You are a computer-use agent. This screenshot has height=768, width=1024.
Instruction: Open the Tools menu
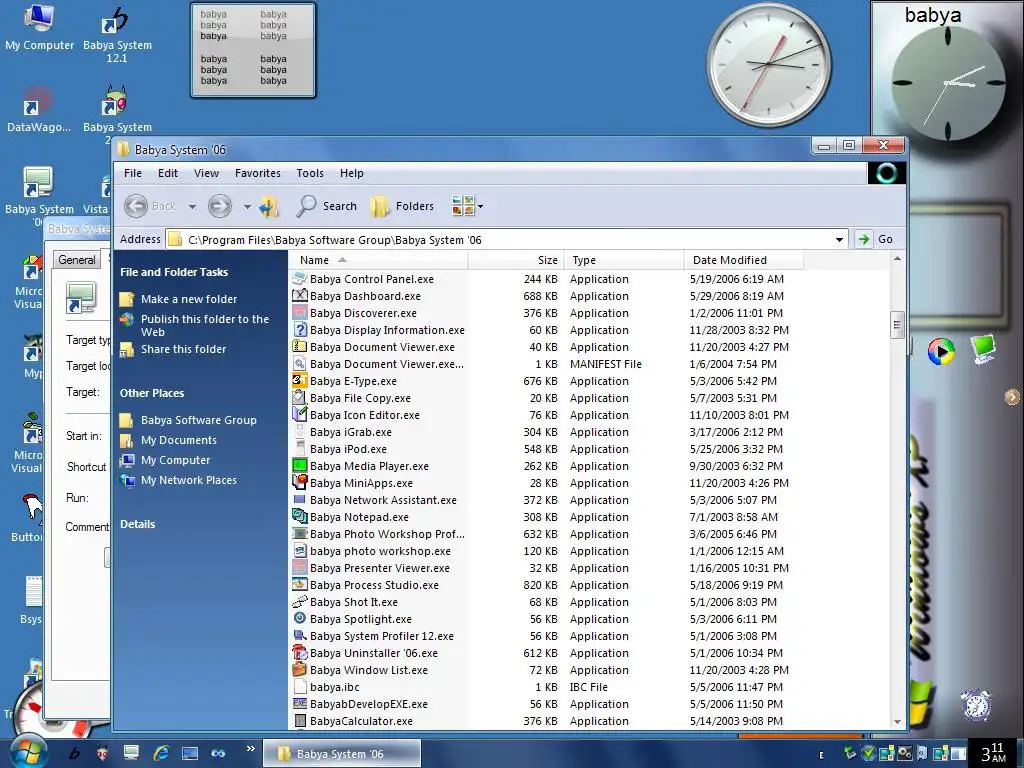pyautogui.click(x=310, y=173)
